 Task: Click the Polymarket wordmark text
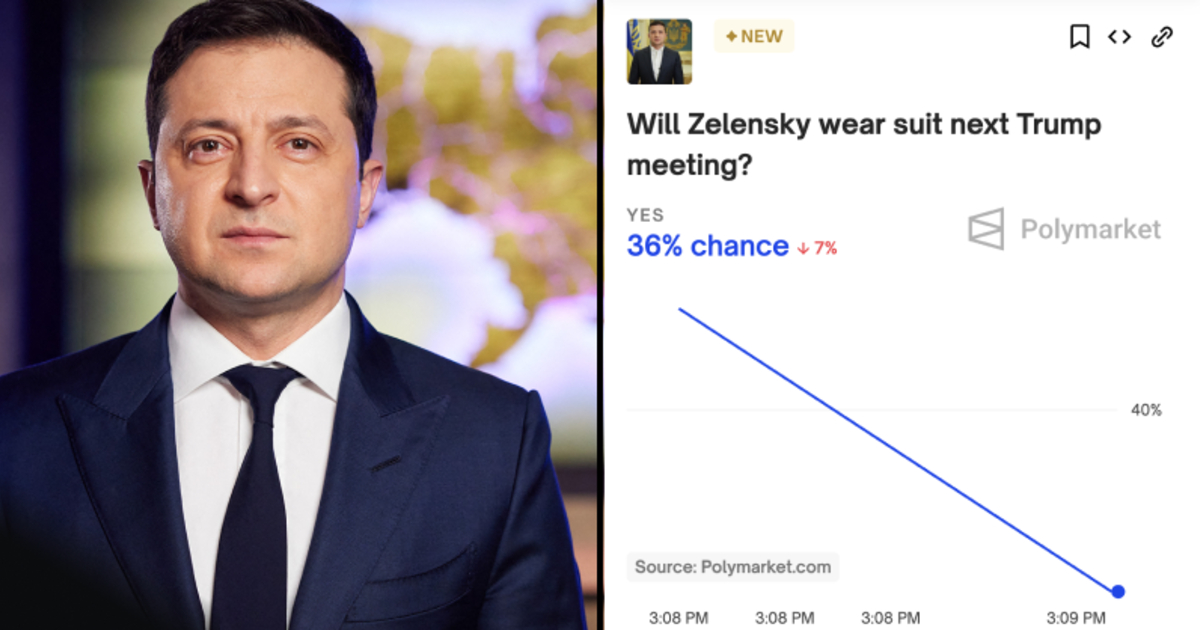pyautogui.click(x=1090, y=230)
